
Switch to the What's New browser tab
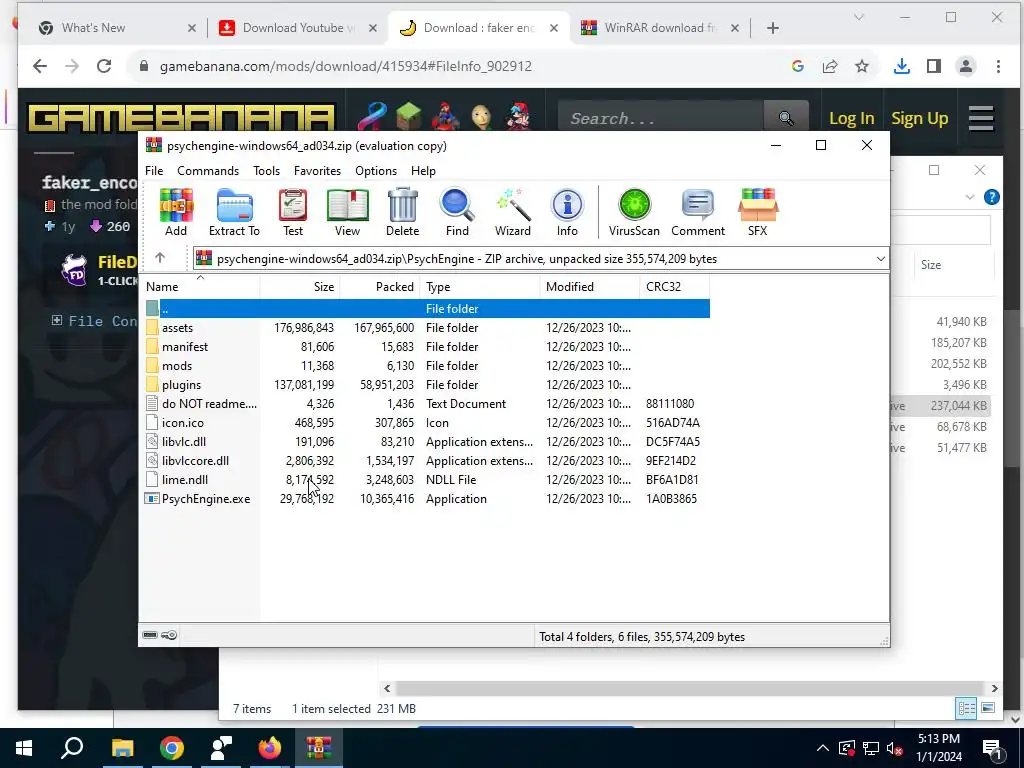click(118, 27)
